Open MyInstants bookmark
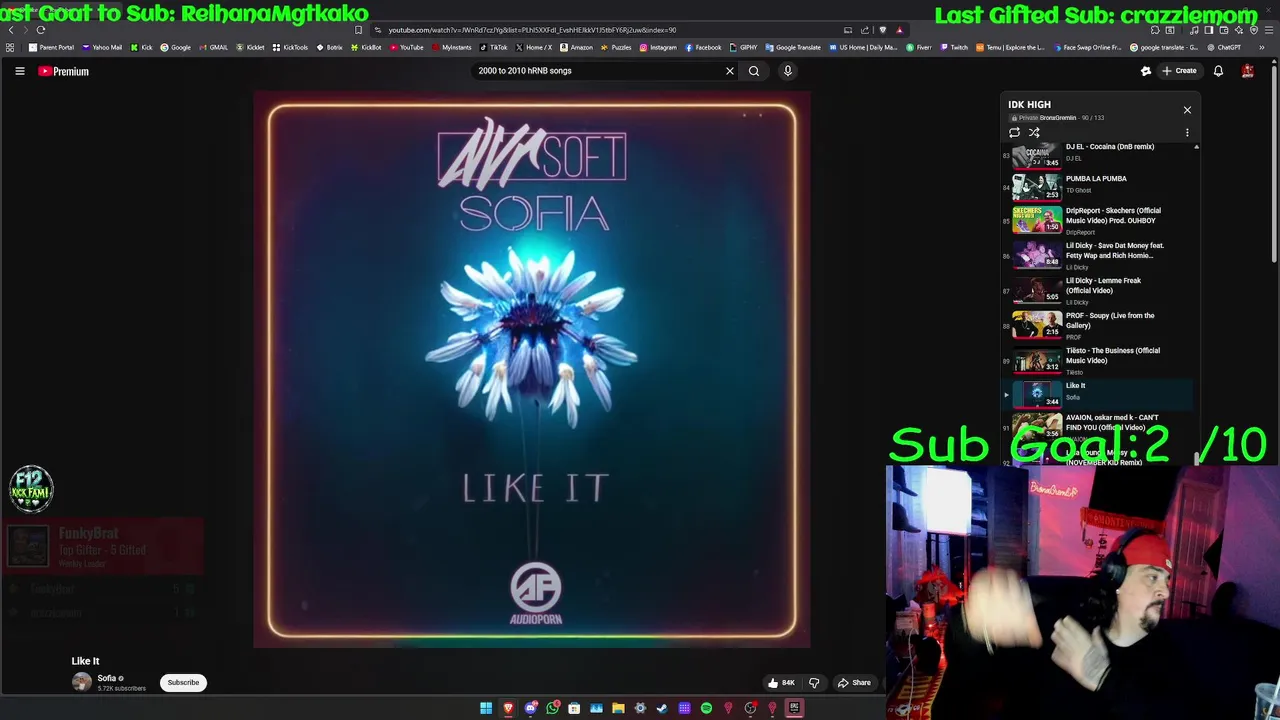This screenshot has height=720, width=1280. point(451,47)
